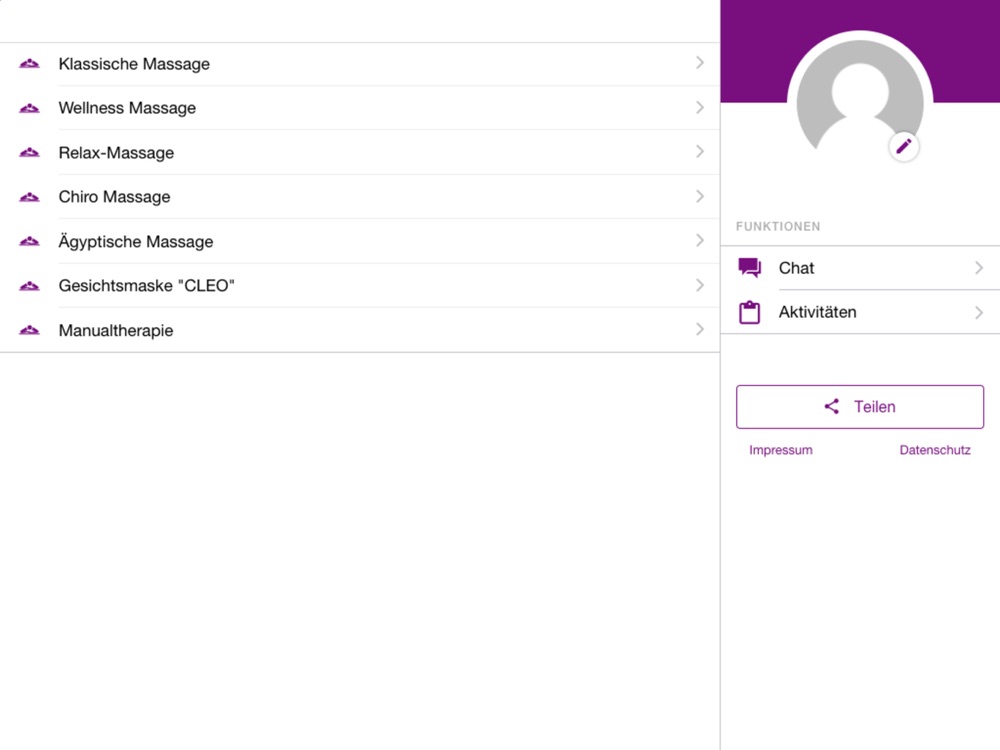Open the Aktivitäten row chevron
The image size is (1000, 750).
tap(979, 312)
